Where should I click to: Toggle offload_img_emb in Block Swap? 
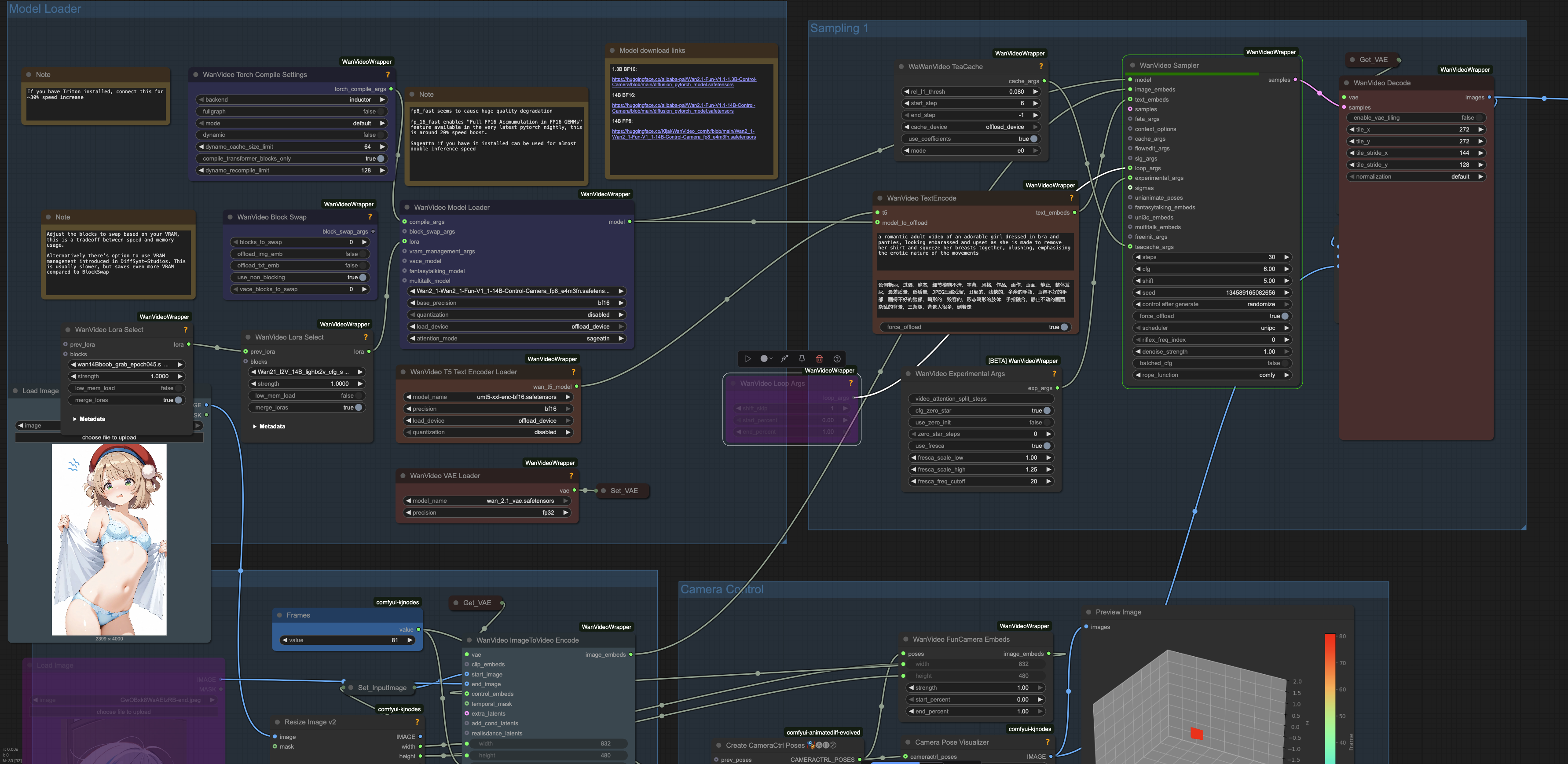point(300,254)
